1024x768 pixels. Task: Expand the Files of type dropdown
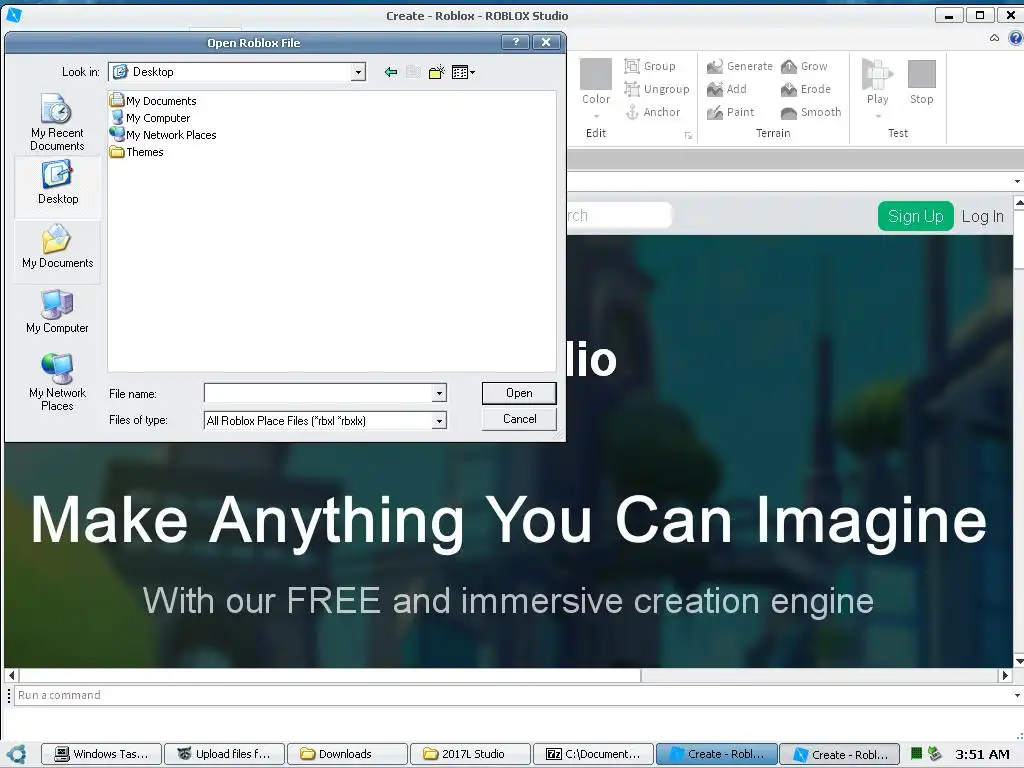[x=439, y=421]
